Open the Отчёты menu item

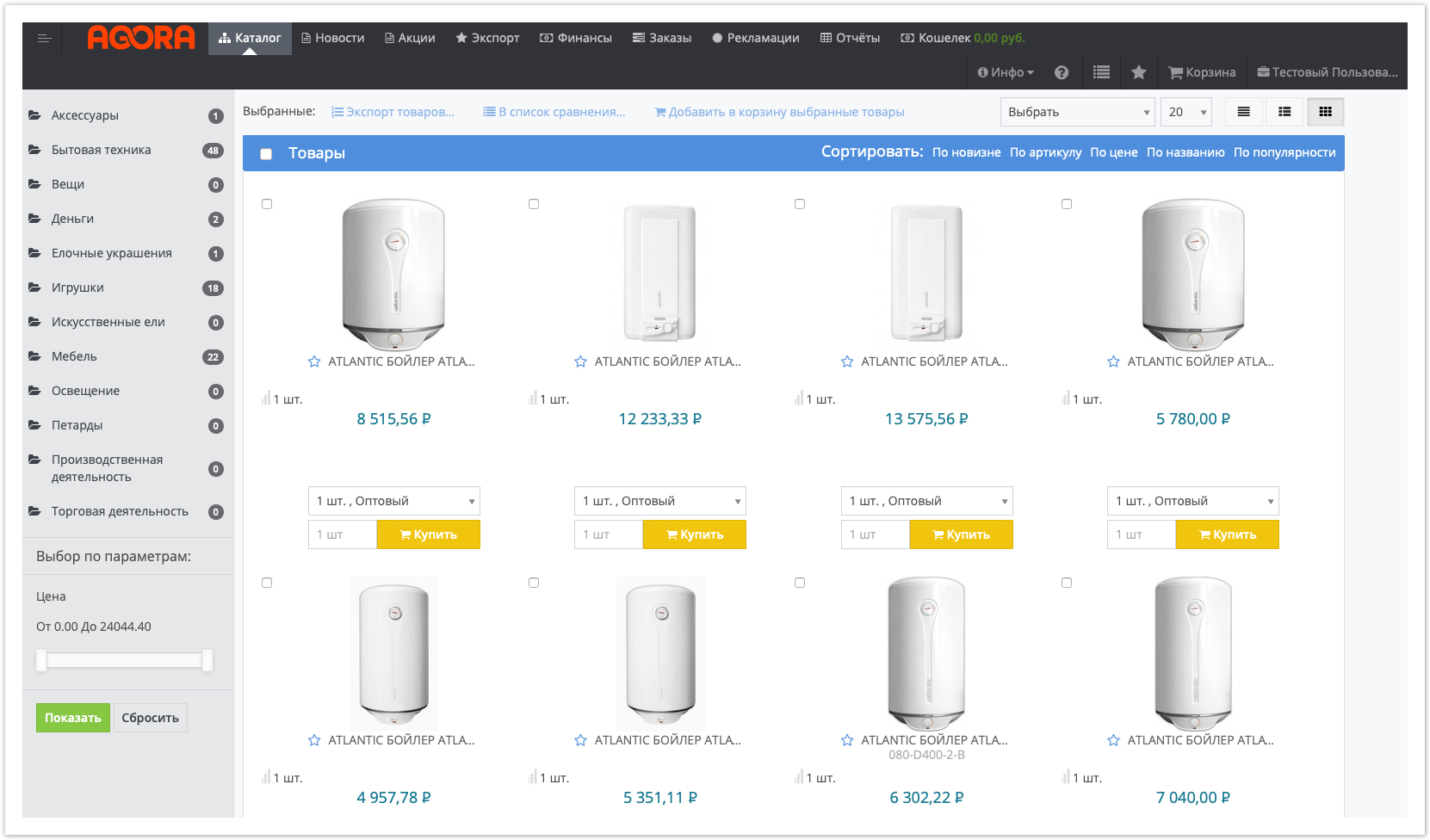(850, 38)
